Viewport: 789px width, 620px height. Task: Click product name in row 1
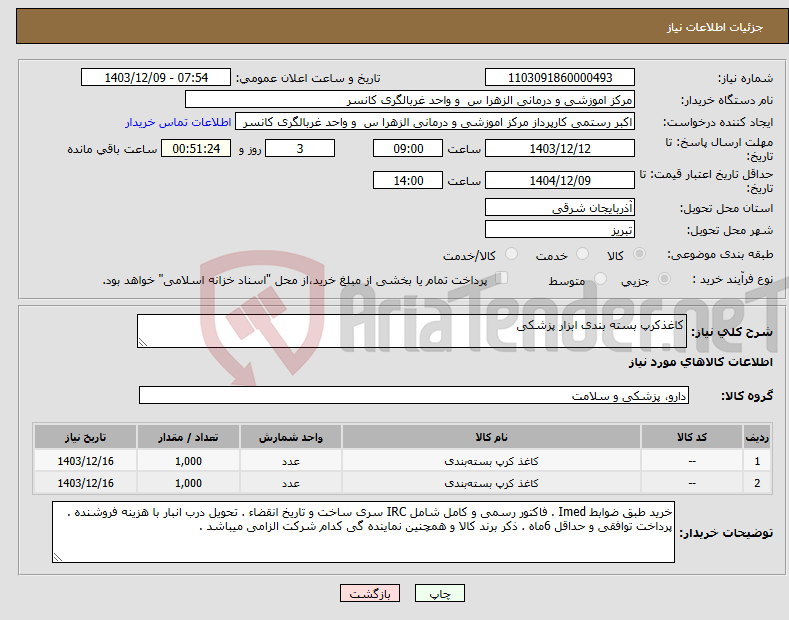pos(491,461)
